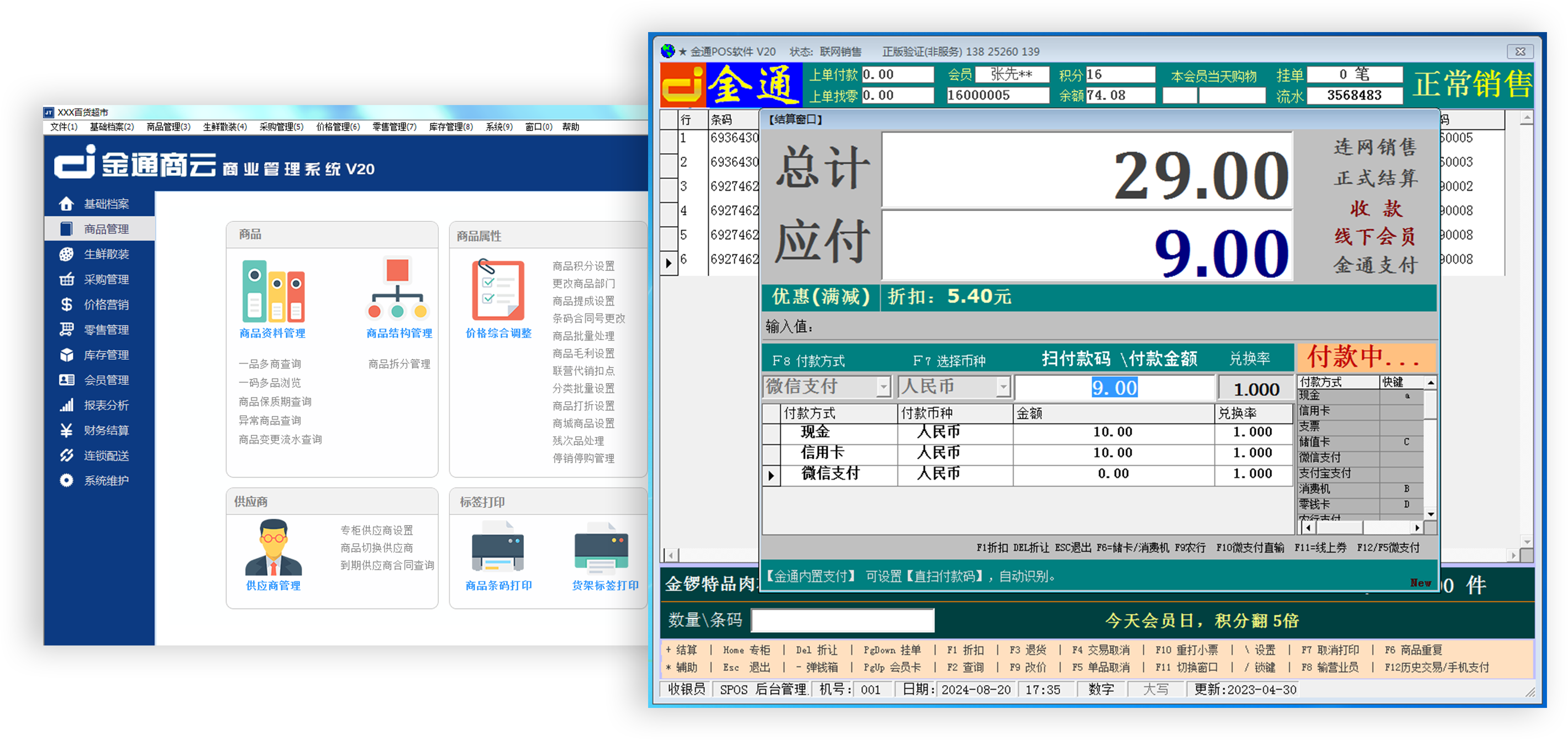Select the 商品管理 sidebar icon

(x=66, y=229)
